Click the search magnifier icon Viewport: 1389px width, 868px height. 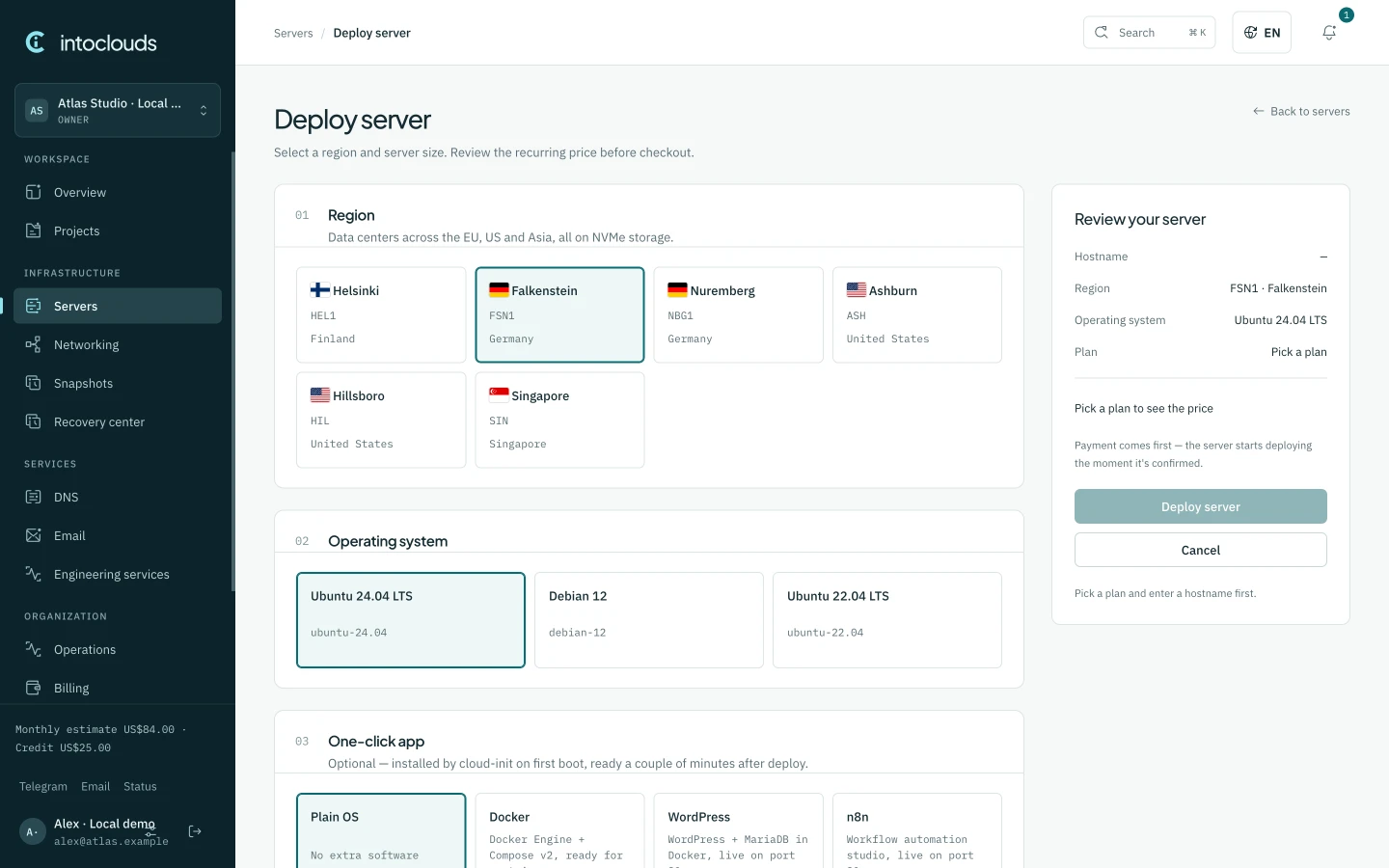click(1102, 33)
